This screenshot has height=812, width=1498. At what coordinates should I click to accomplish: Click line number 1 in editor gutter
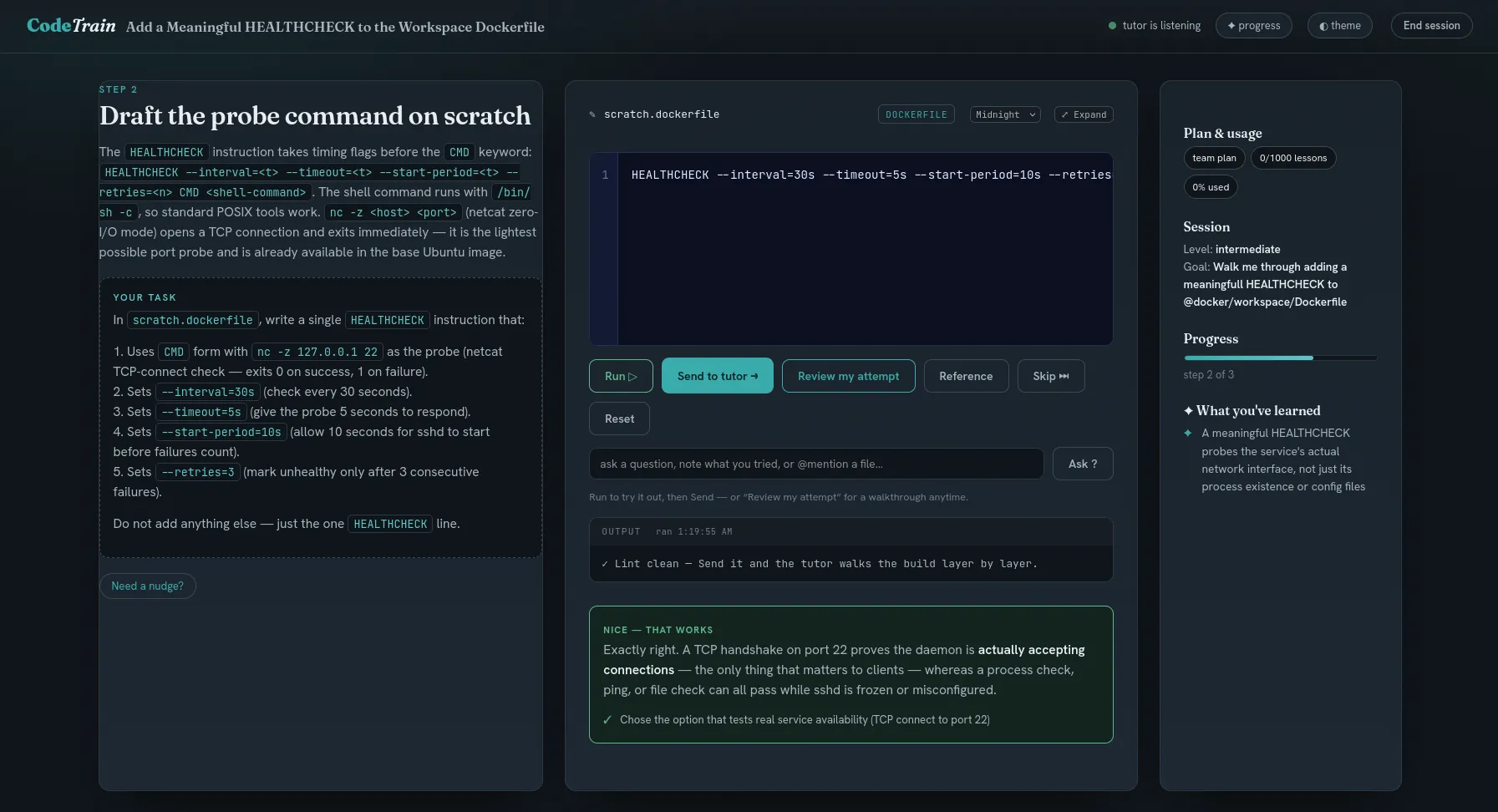(x=605, y=175)
